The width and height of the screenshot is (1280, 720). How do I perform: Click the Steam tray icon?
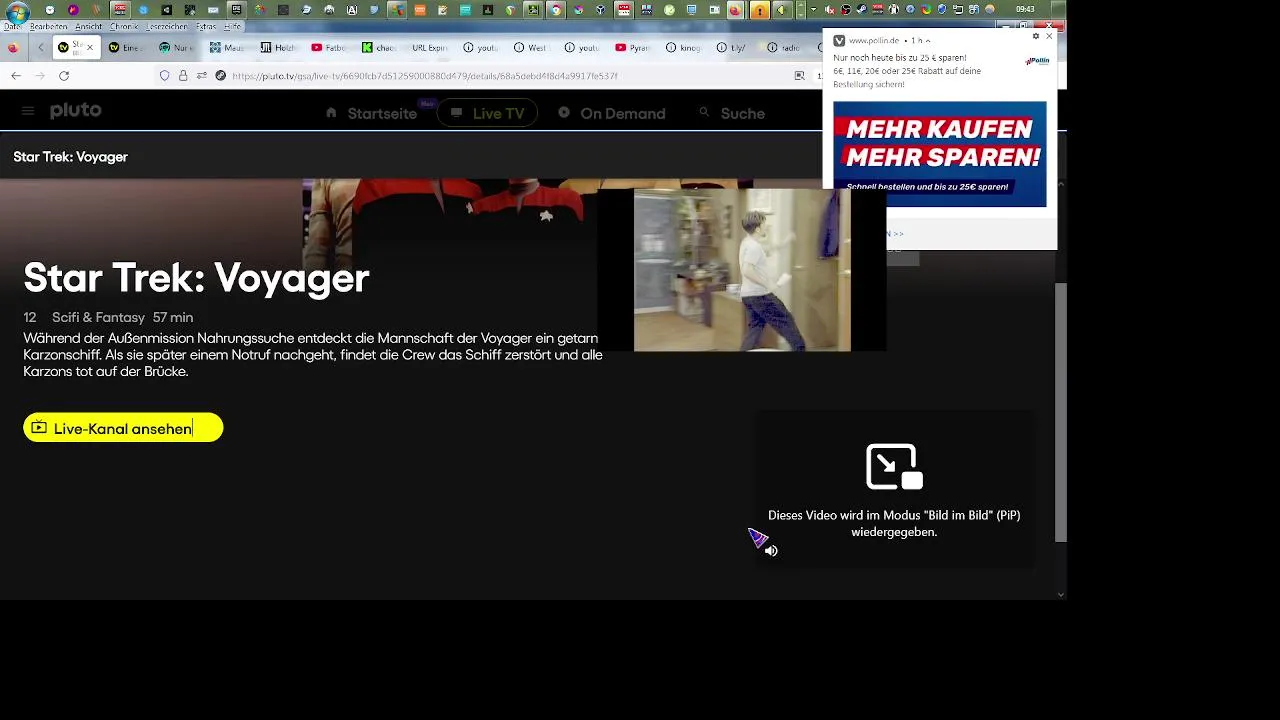click(862, 10)
